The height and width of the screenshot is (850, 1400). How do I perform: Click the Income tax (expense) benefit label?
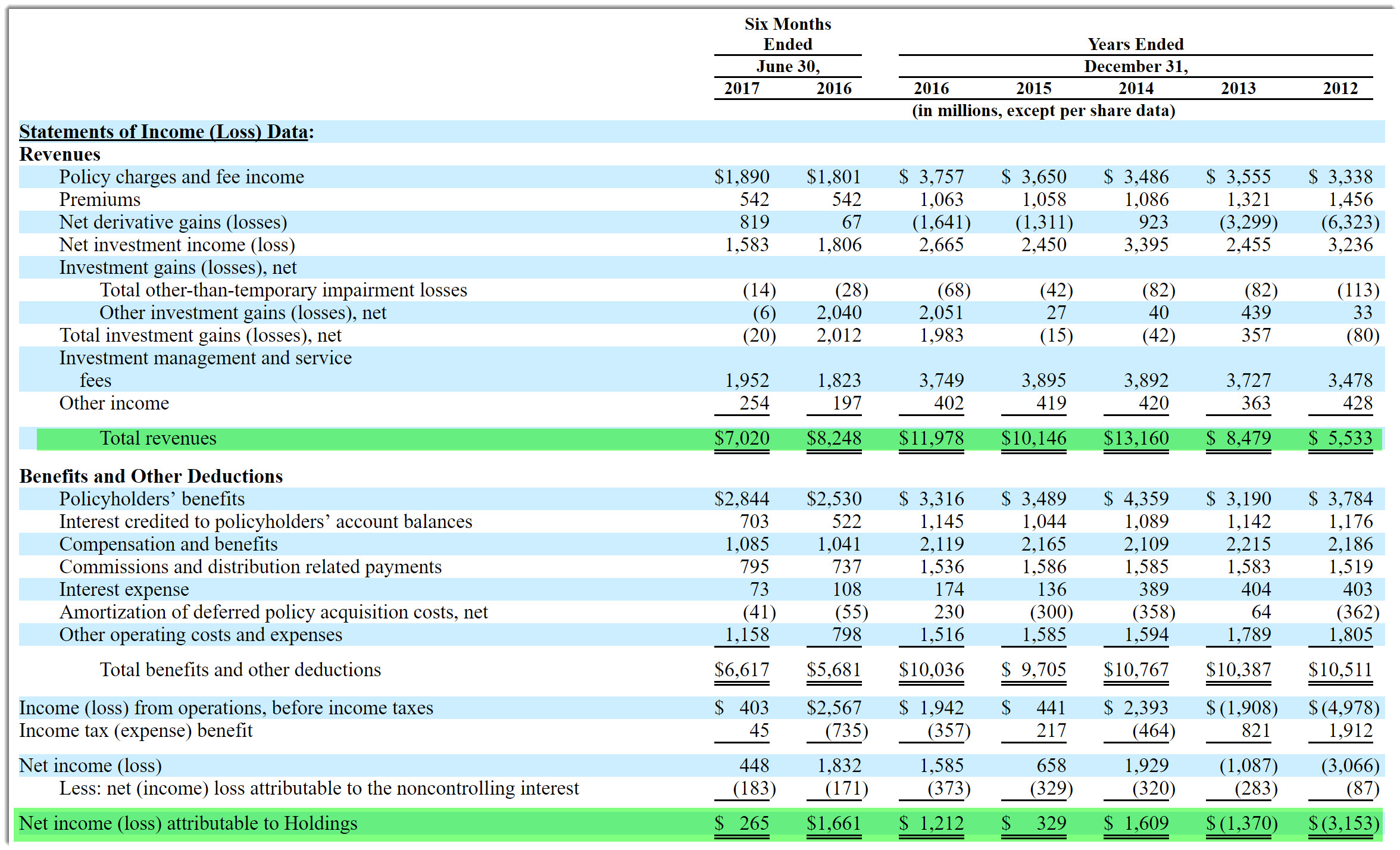pos(136,730)
